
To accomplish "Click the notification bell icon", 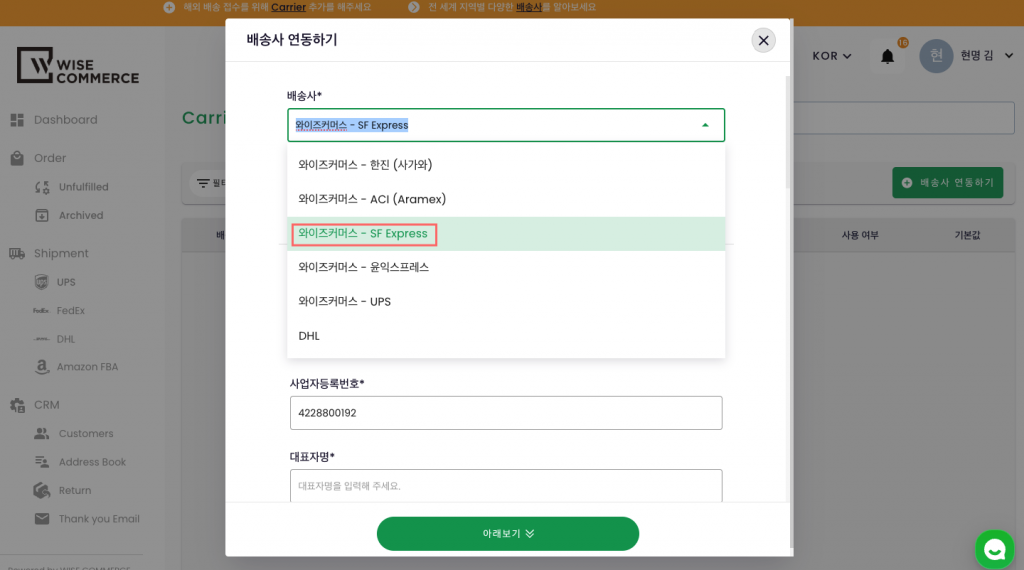I will coord(887,56).
